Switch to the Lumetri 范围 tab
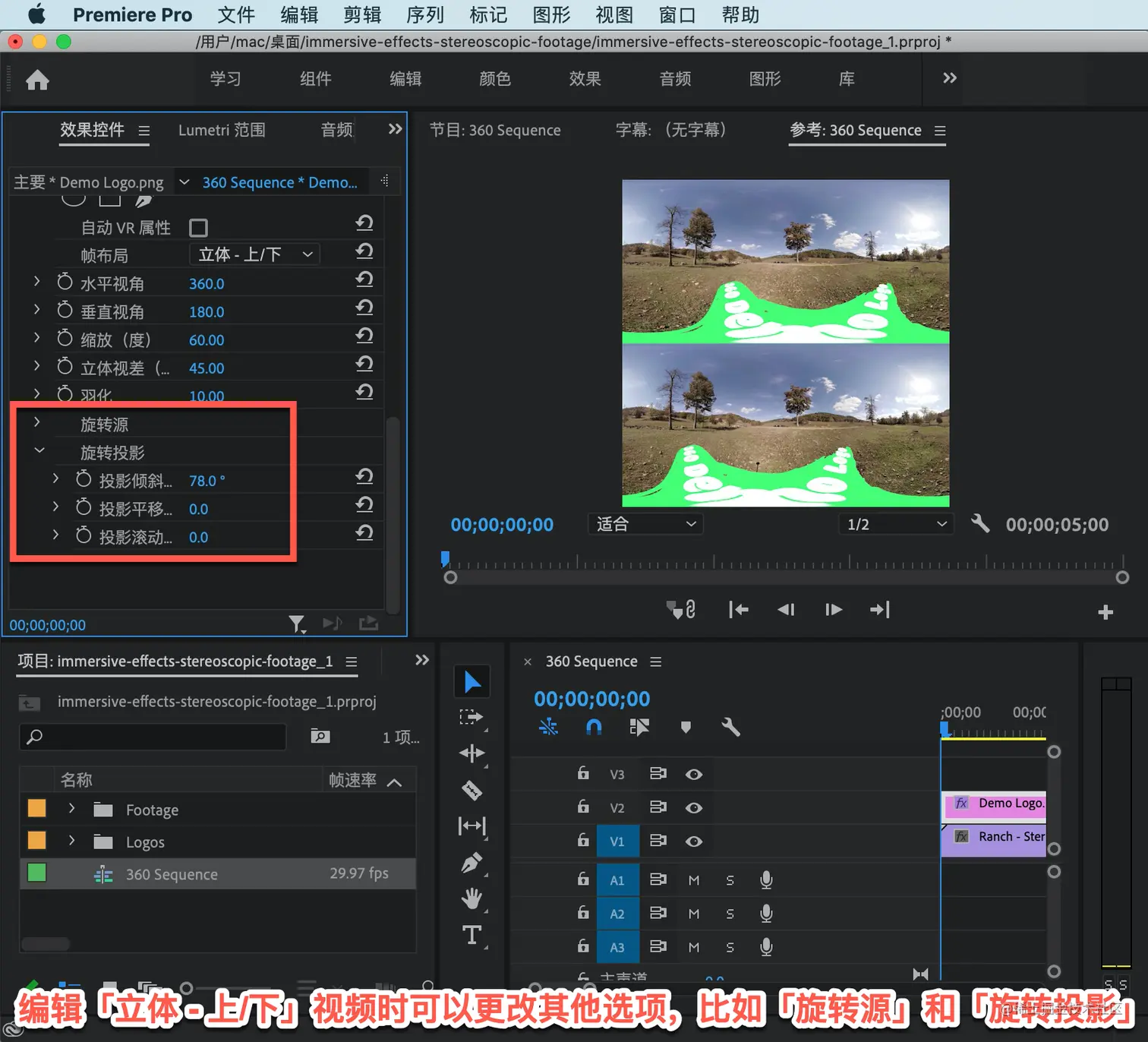Viewport: 1148px width, 1042px height. point(222,130)
